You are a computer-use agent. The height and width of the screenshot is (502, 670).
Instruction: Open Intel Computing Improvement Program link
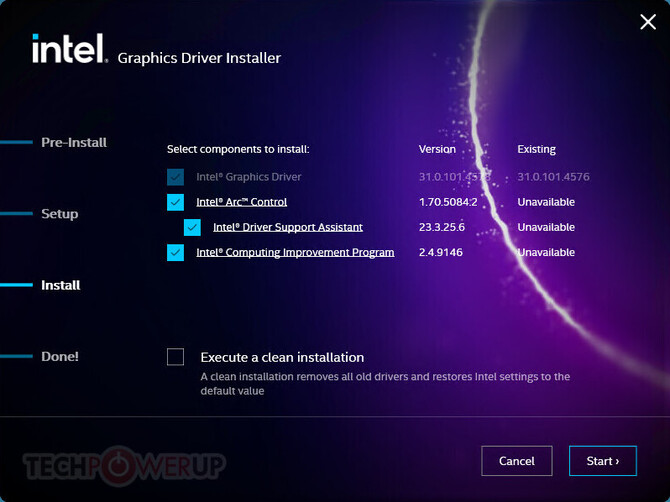pyautogui.click(x=295, y=252)
